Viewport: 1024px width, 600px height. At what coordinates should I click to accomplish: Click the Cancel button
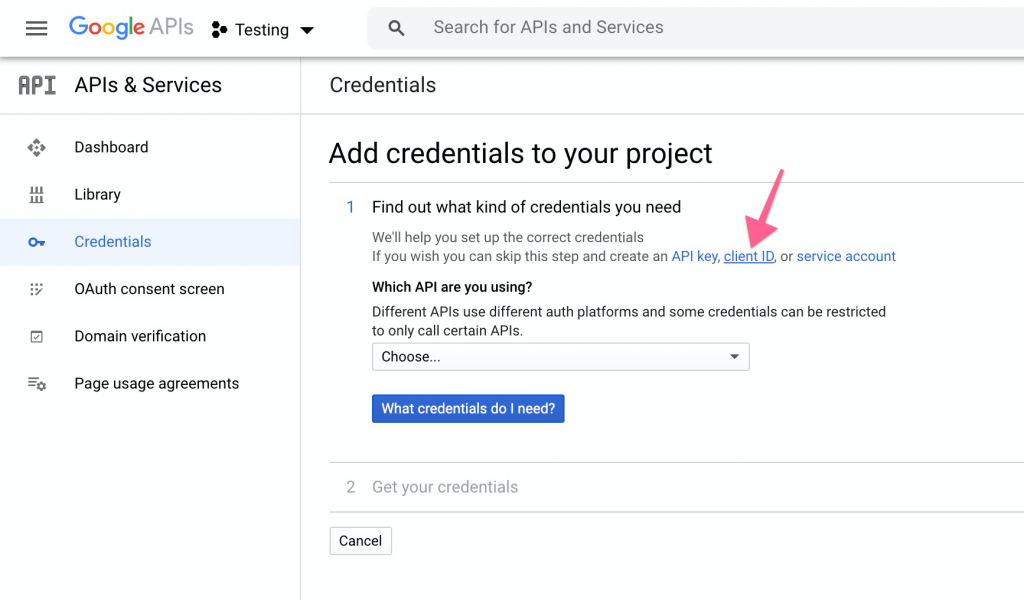(360, 541)
